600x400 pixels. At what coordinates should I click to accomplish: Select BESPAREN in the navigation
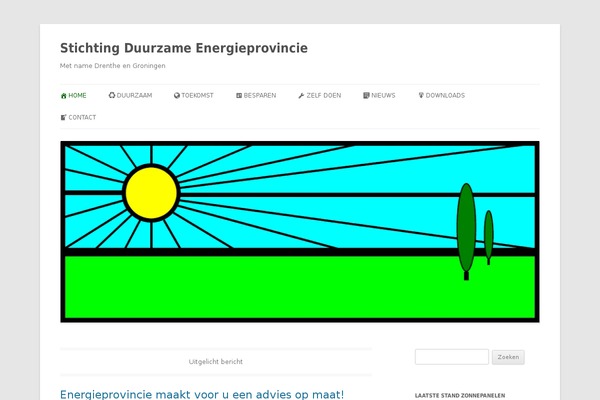coord(256,96)
